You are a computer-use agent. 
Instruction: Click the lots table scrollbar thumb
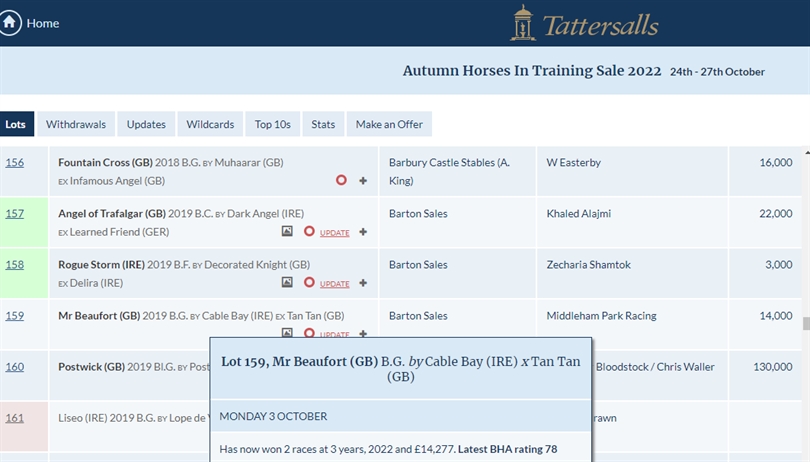pyautogui.click(x=806, y=324)
